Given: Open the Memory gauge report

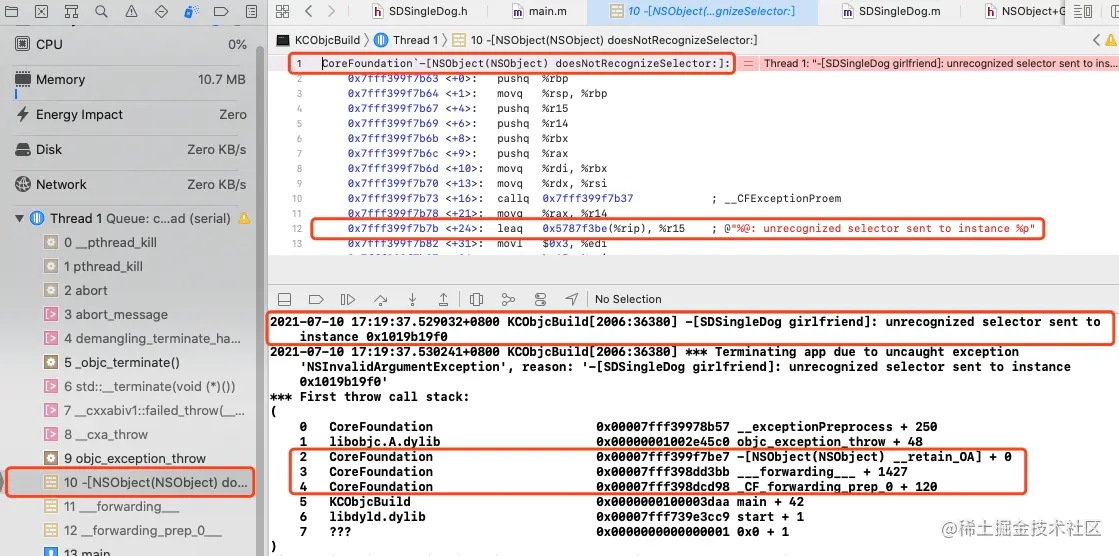Looking at the screenshot, I should (x=131, y=79).
